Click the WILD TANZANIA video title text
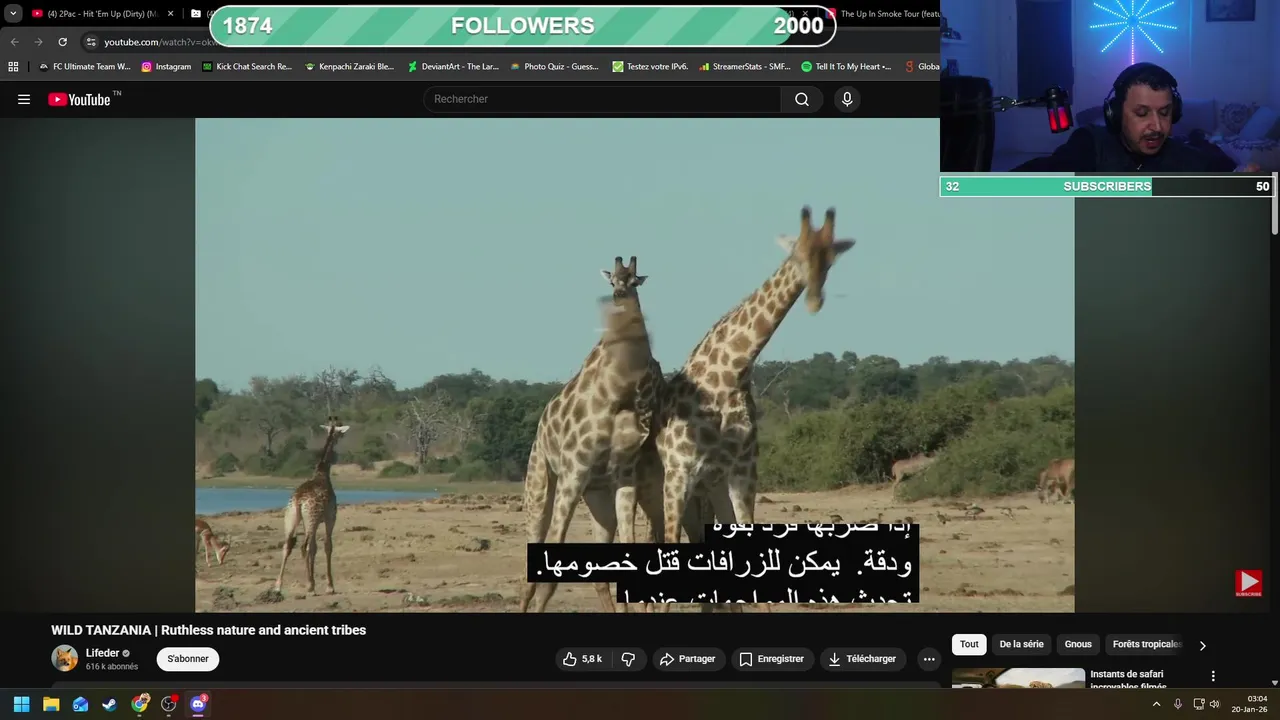The image size is (1280, 720). coord(209,630)
